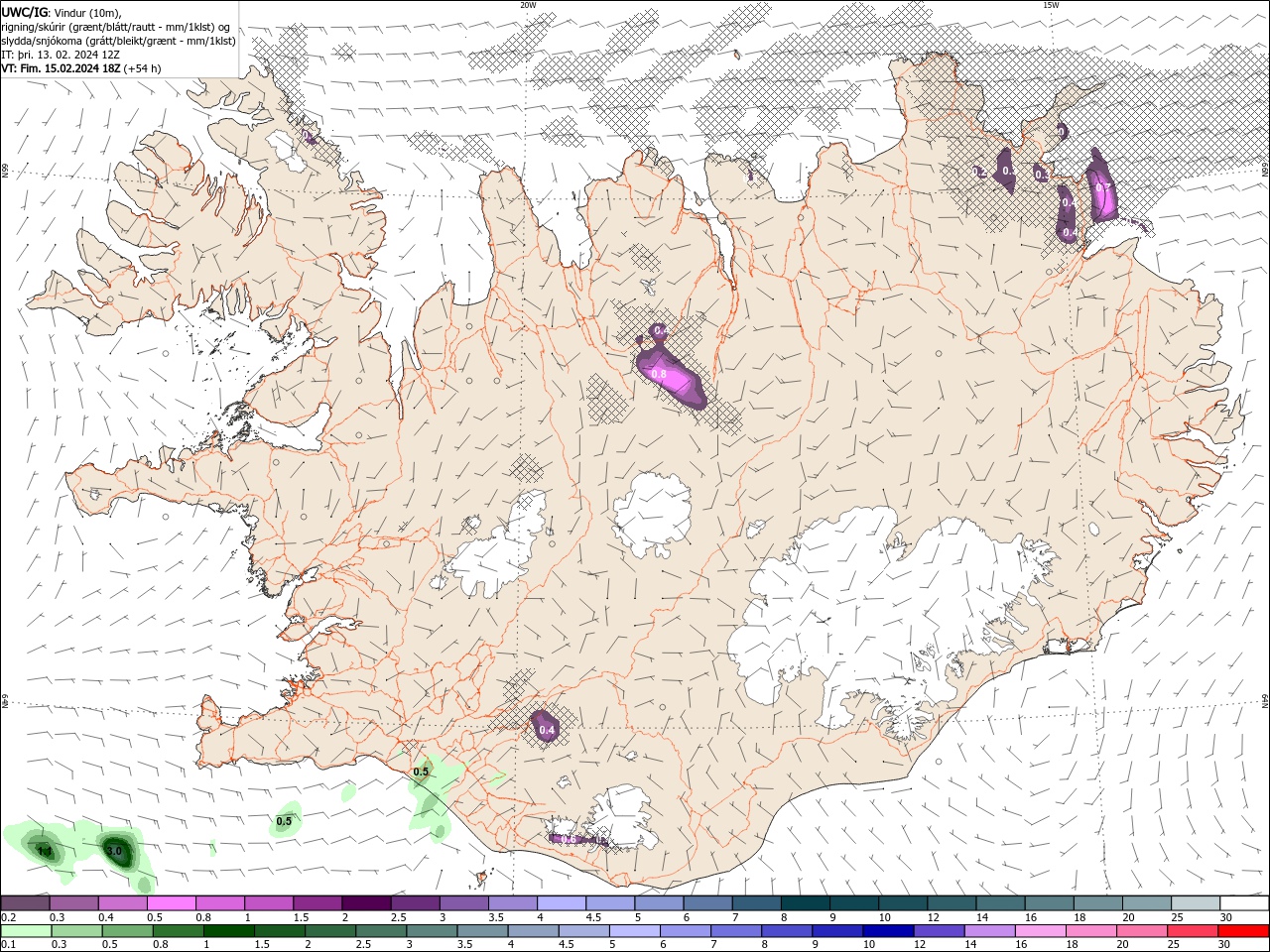The height and width of the screenshot is (952, 1270).
Task: Select the light lavender 4–4.5 snow swatch
Action: click(x=562, y=903)
